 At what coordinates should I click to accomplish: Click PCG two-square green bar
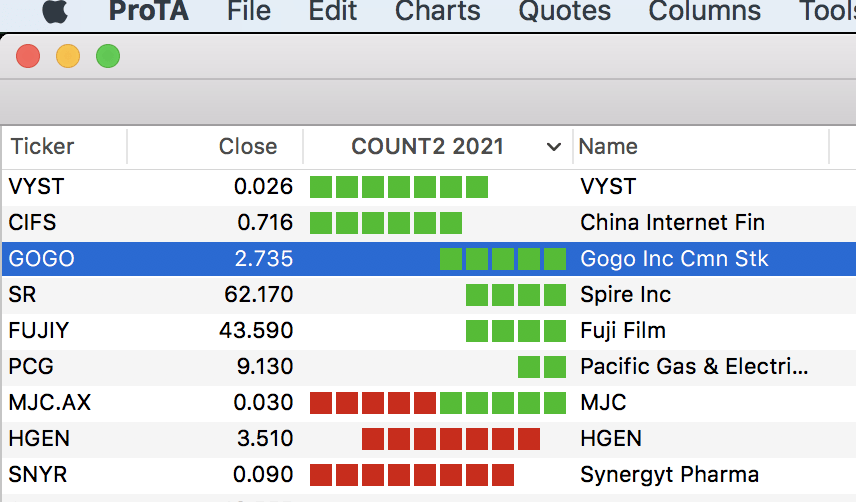point(542,367)
